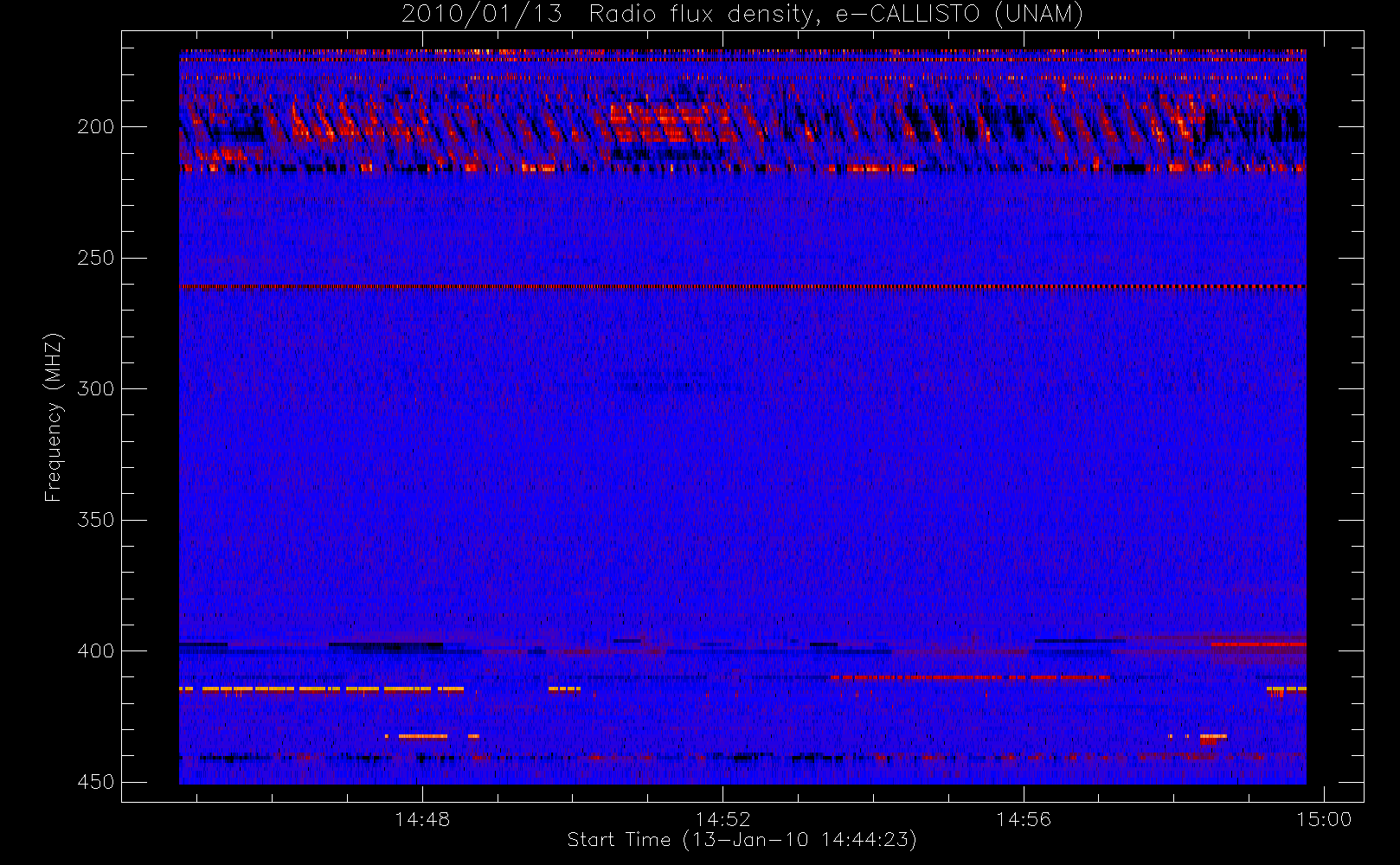The image size is (1400, 865).
Task: Click the bright yellow-orange band near 415 MHz around 14:46
Action: [x=321, y=689]
